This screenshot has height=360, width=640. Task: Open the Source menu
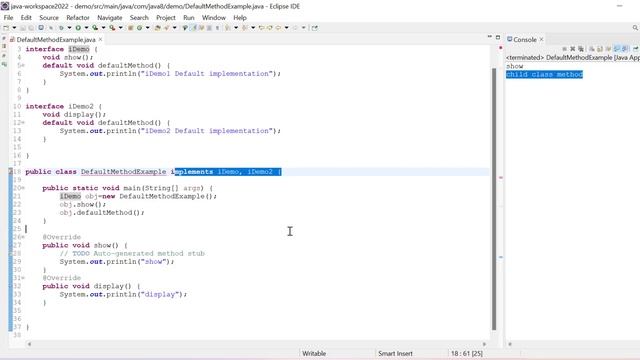click(49, 18)
